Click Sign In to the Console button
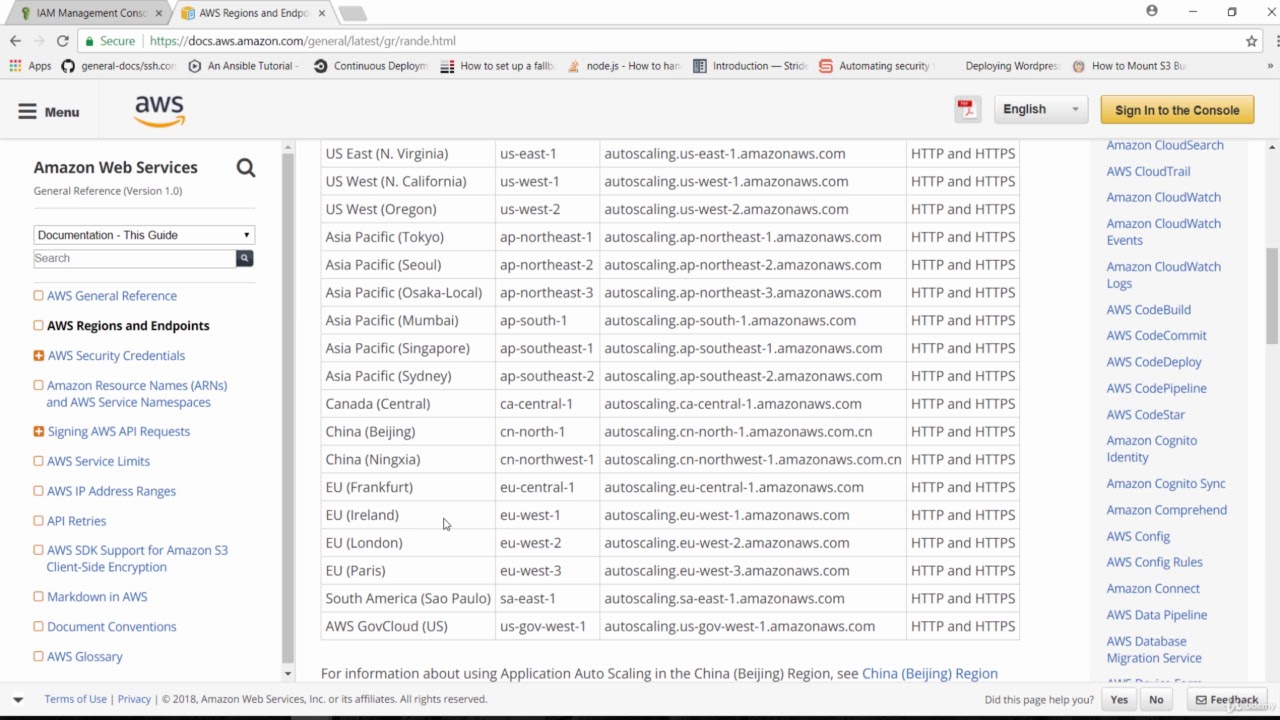Screen dimensions: 1280x720 [1177, 110]
